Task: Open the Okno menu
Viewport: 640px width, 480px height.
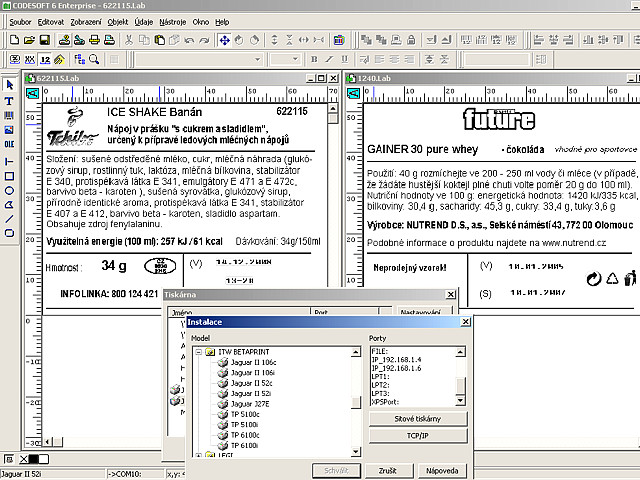Action: click(x=201, y=22)
